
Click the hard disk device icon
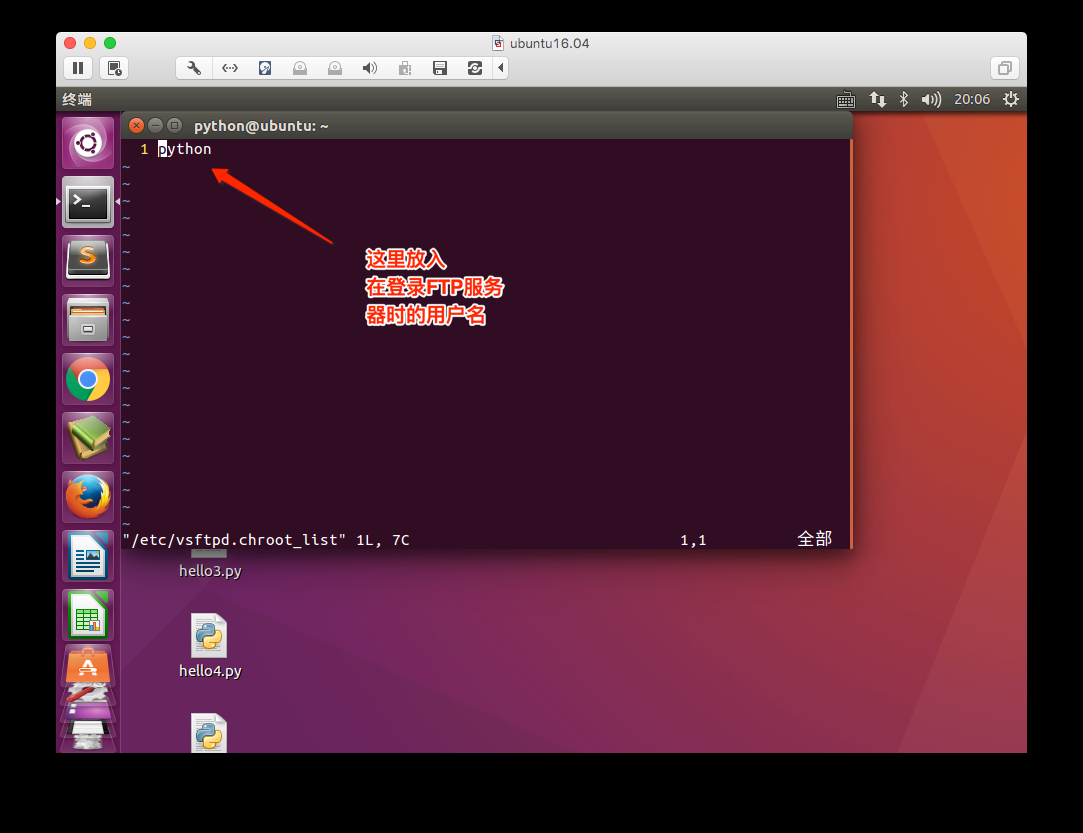tap(265, 68)
